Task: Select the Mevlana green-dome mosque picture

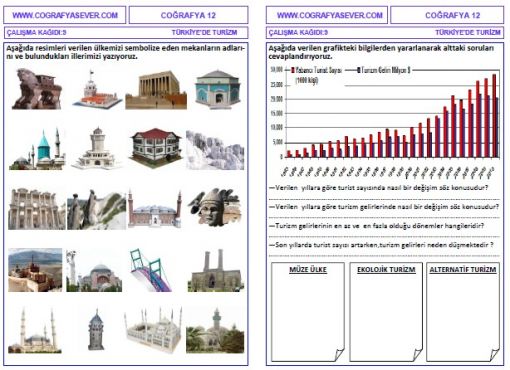Action: [37, 149]
